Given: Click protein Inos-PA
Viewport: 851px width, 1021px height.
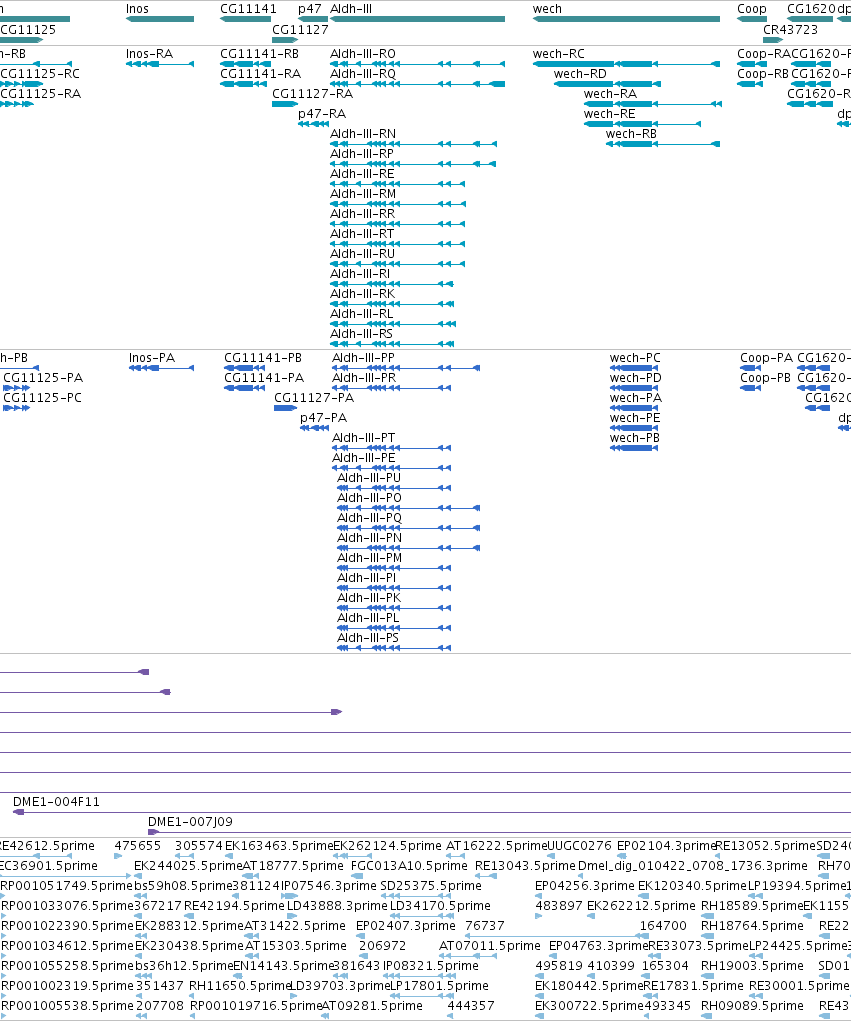Looking at the screenshot, I should pyautogui.click(x=152, y=357).
